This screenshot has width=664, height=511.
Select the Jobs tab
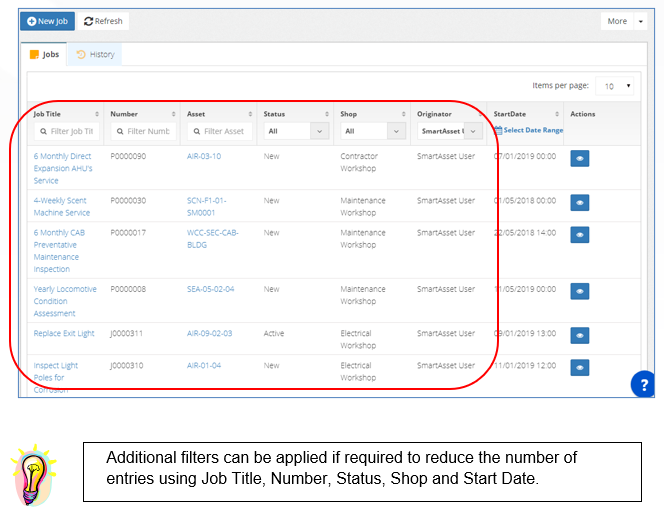point(44,54)
